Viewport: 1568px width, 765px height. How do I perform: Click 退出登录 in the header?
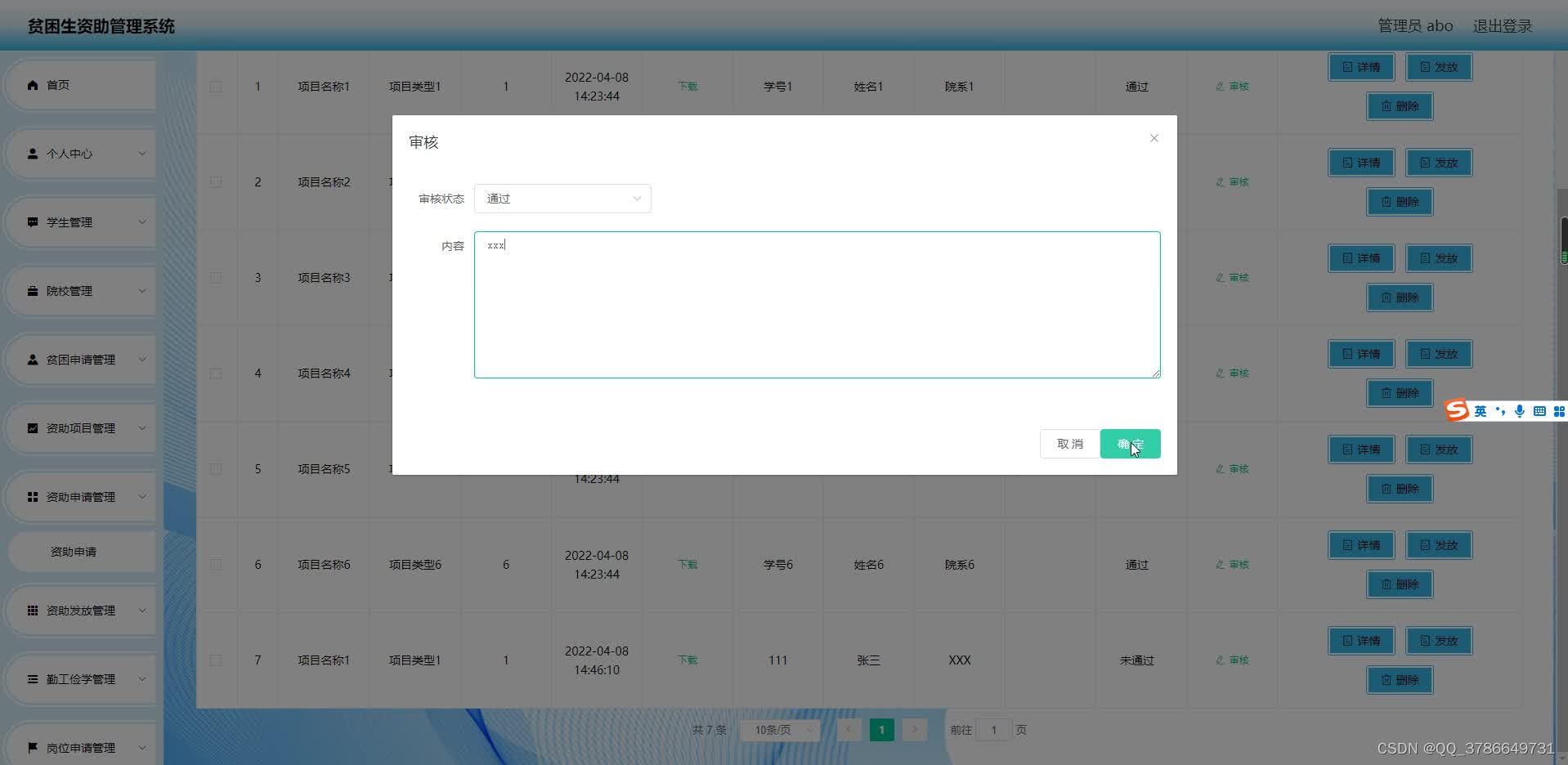click(1502, 26)
